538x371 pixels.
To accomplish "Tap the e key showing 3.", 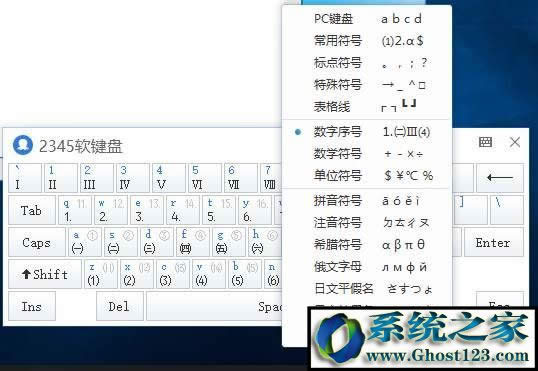I will (x=147, y=210).
